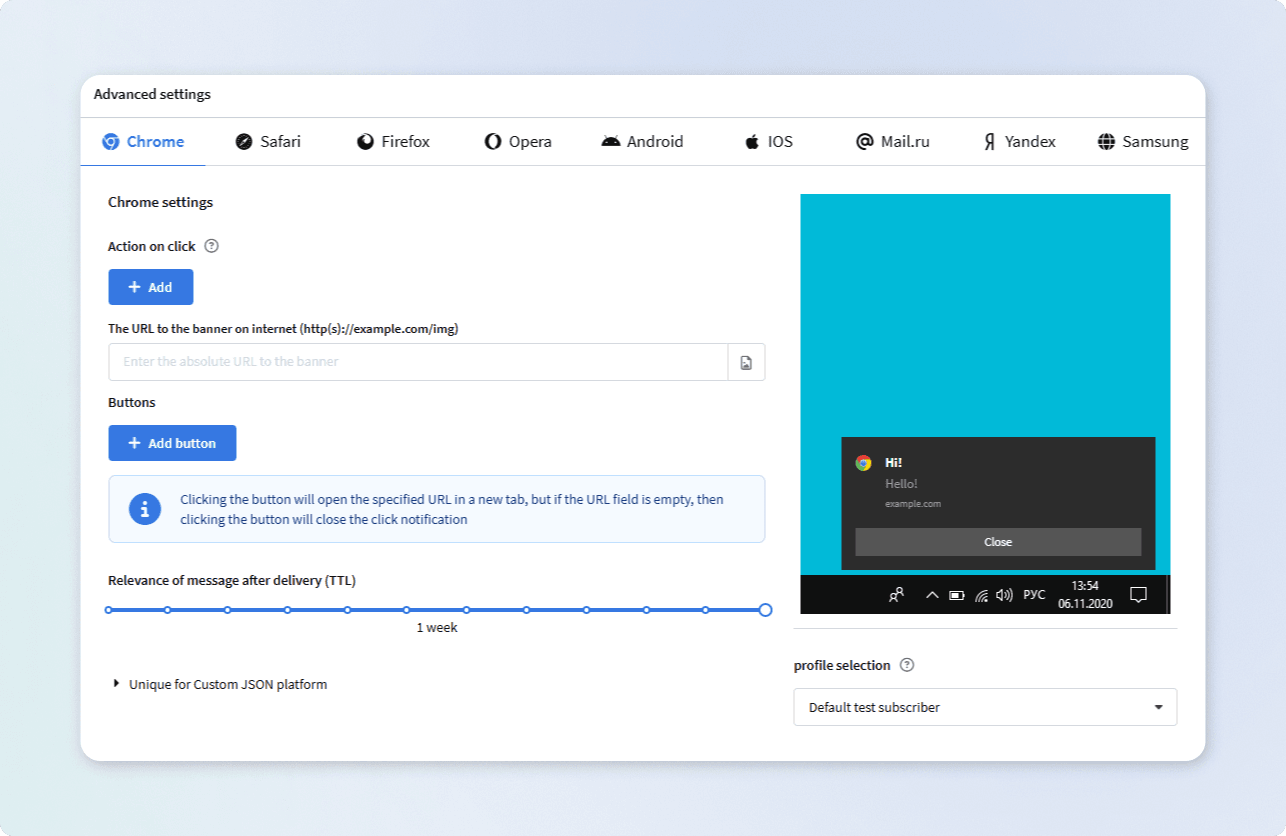Open the Mail.ru tab
Viewport: 1286px width, 836px height.
click(x=893, y=142)
